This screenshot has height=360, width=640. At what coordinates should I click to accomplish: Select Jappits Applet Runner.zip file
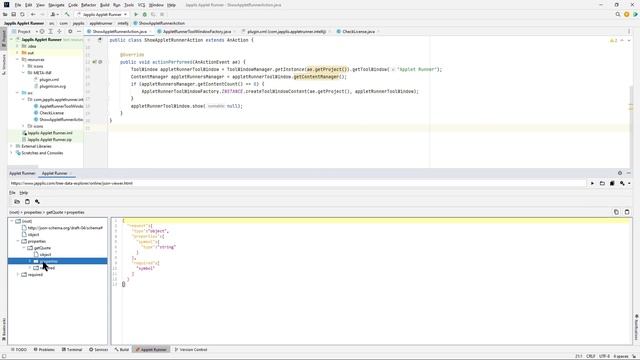[x=49, y=140]
